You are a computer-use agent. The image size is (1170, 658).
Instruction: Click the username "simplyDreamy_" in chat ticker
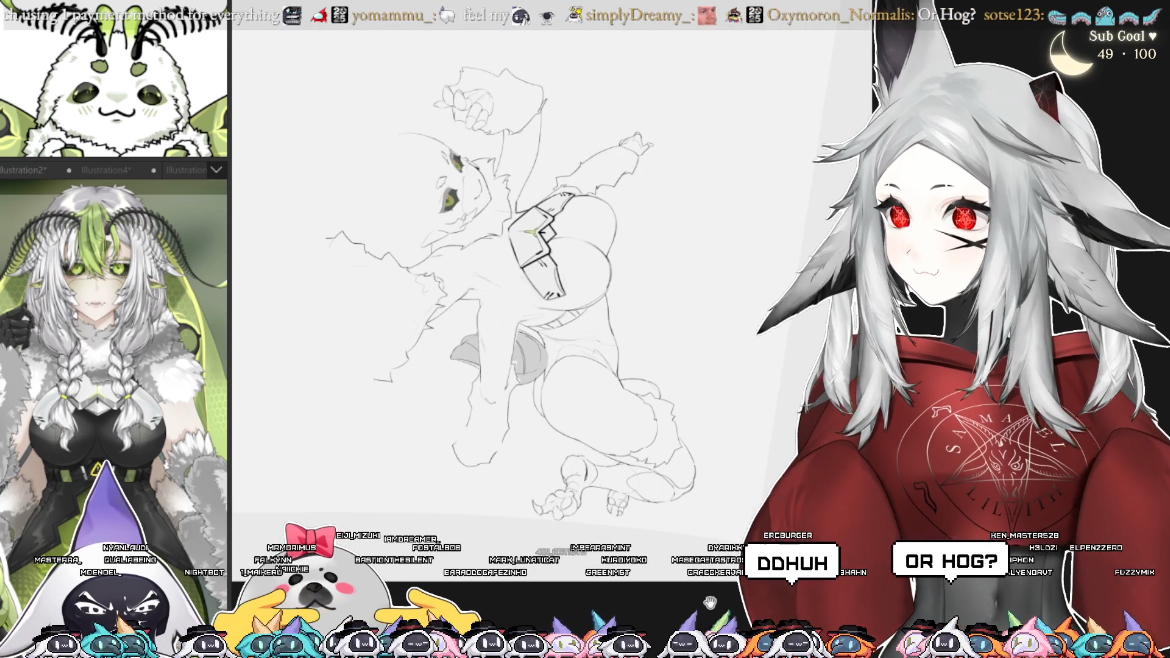(638, 15)
